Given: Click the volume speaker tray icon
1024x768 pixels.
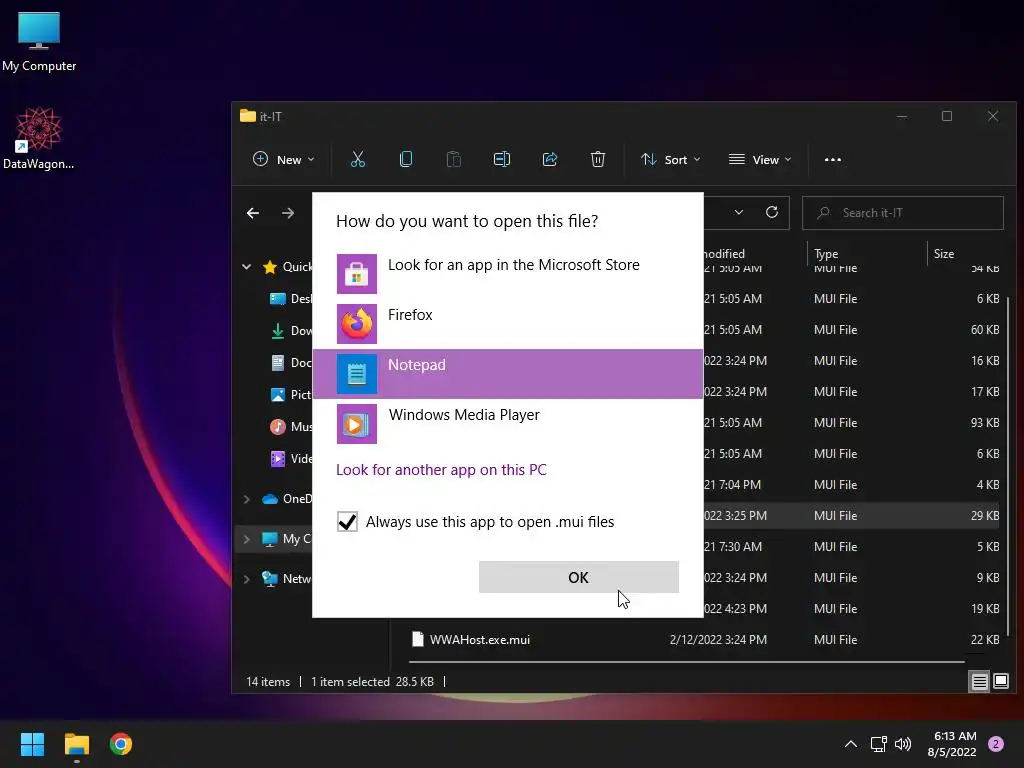Looking at the screenshot, I should [x=903, y=744].
